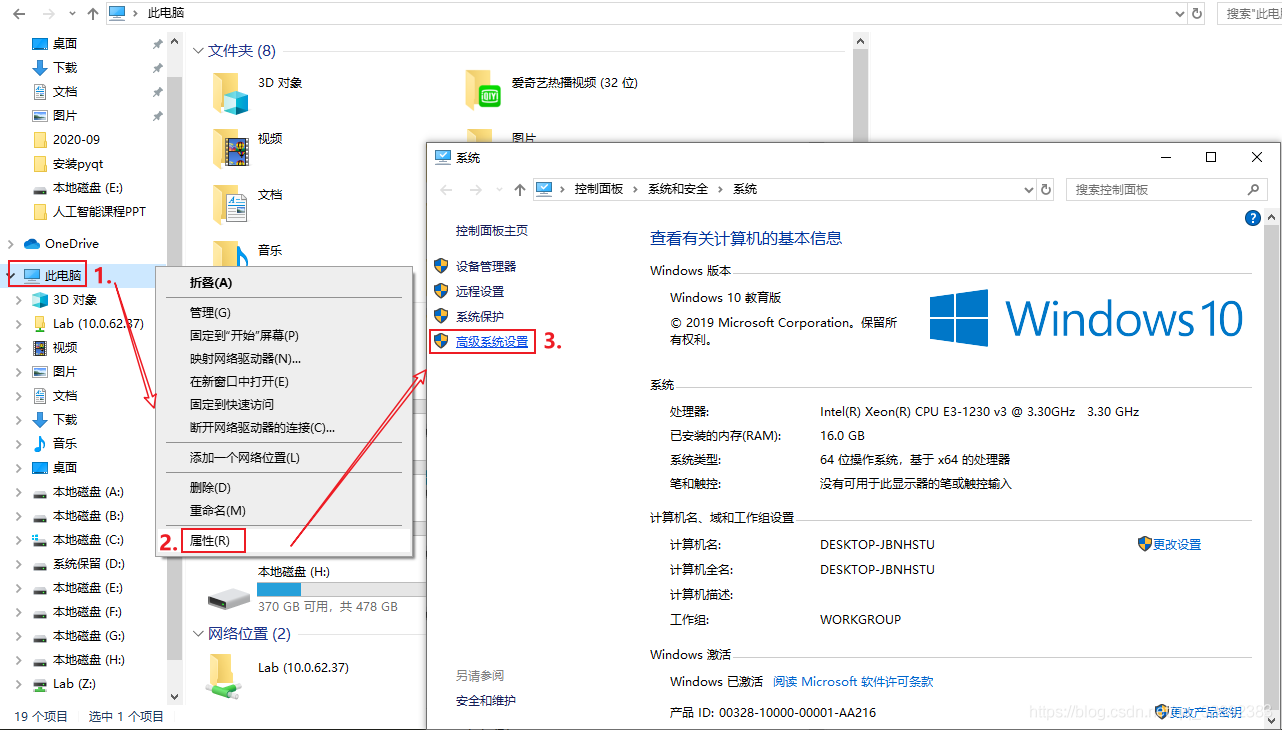Click back arrow in 系统 window navigation
The height and width of the screenshot is (730, 1282).
446,189
